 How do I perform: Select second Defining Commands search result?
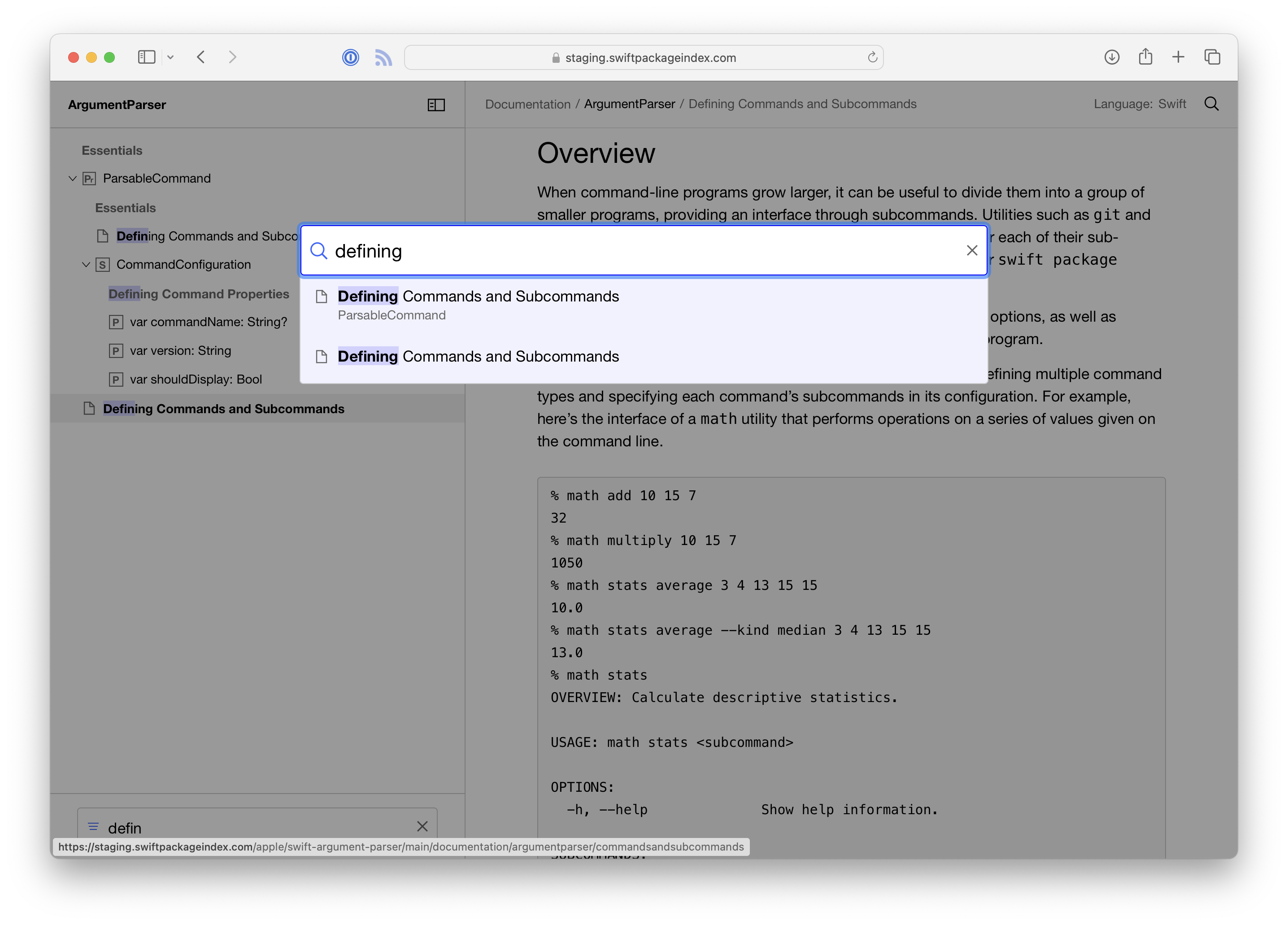click(478, 357)
